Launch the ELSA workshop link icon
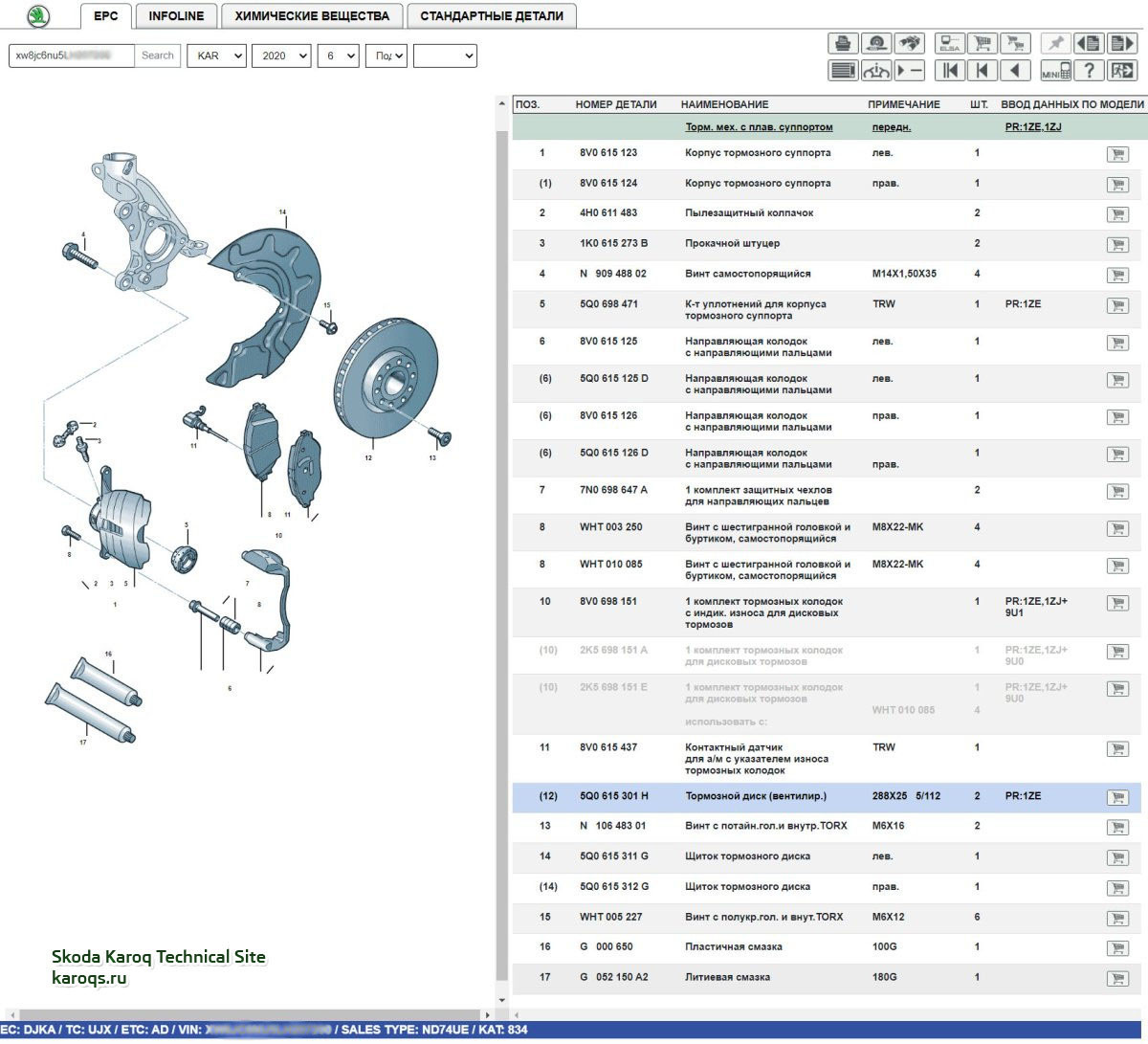Screen dimensions: 1148x1044 (949, 44)
